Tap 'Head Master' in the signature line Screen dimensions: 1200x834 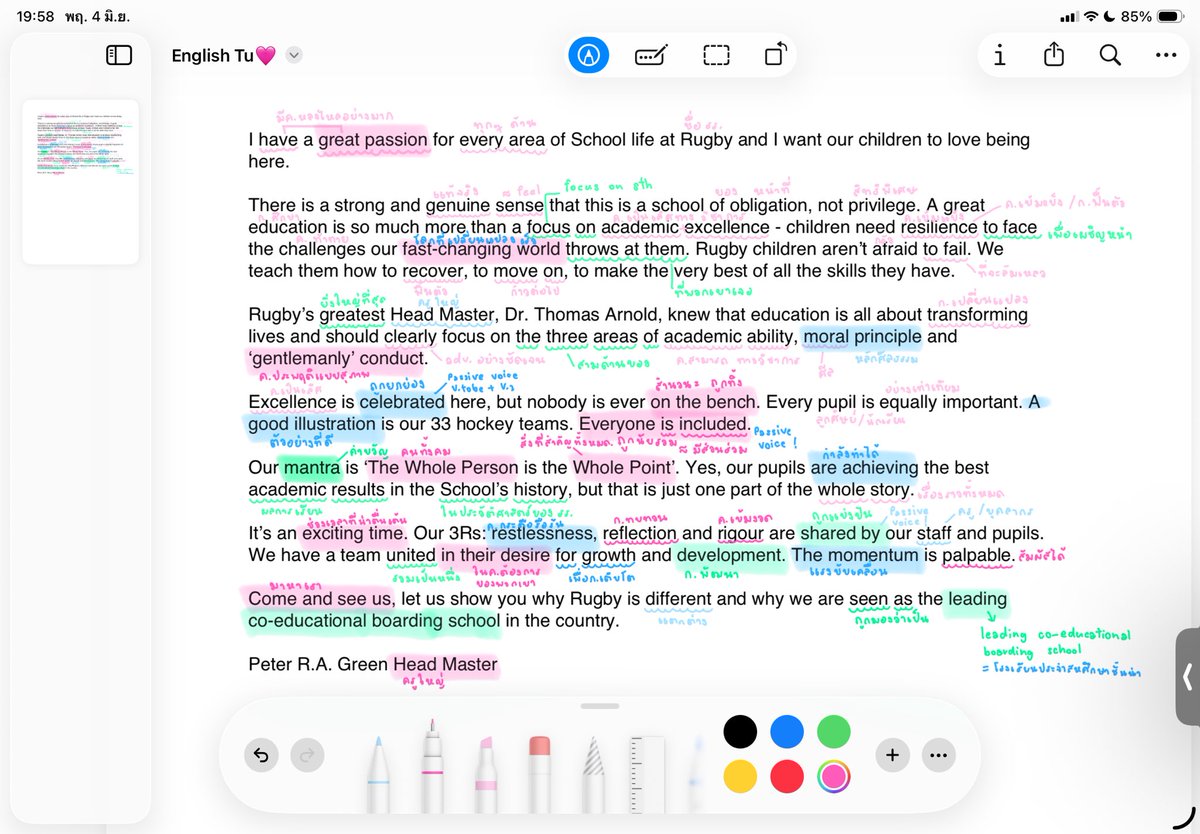point(445,663)
